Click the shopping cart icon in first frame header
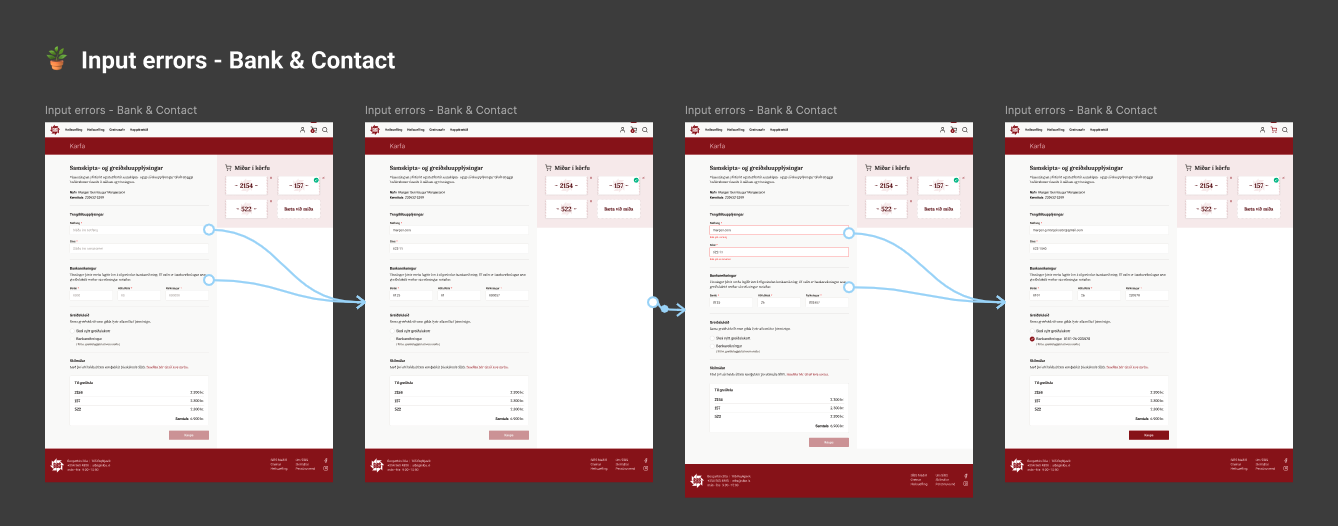 click(x=313, y=130)
